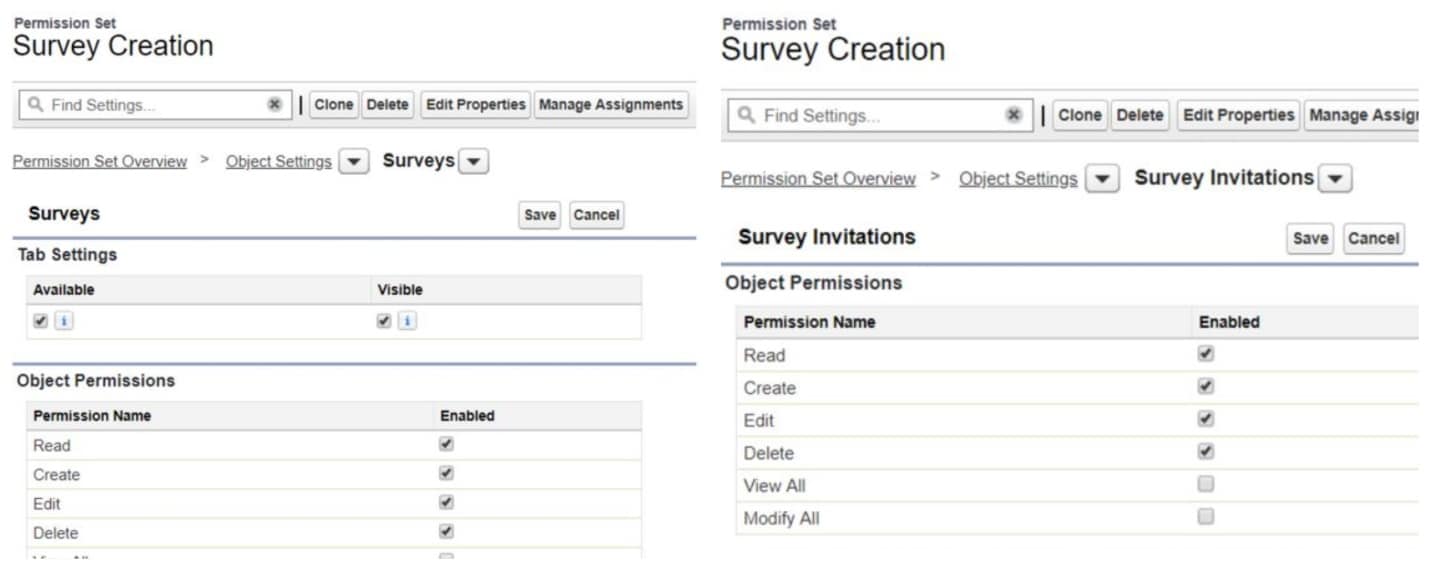Image resolution: width=1430 pixels, height=570 pixels.
Task: Cancel the Survey Invitations changes
Action: (1373, 238)
